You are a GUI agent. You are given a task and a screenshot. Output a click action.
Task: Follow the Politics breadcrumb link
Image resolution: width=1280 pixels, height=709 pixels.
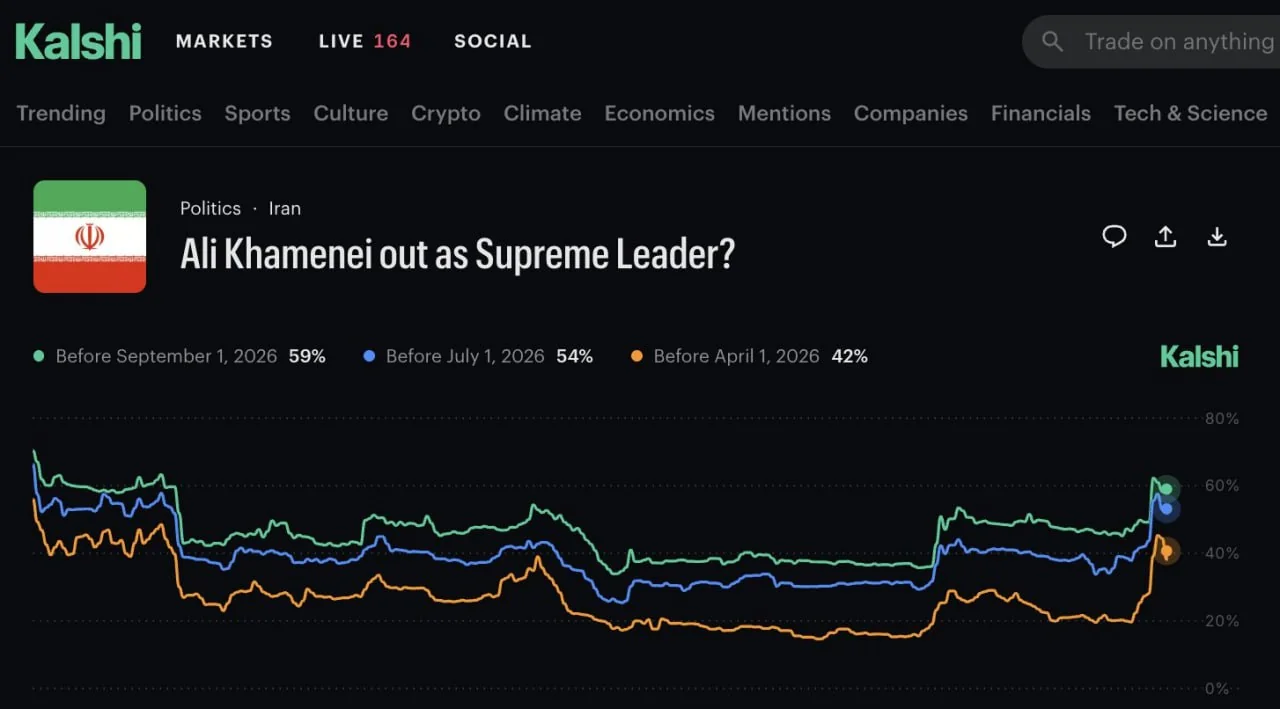(x=210, y=208)
